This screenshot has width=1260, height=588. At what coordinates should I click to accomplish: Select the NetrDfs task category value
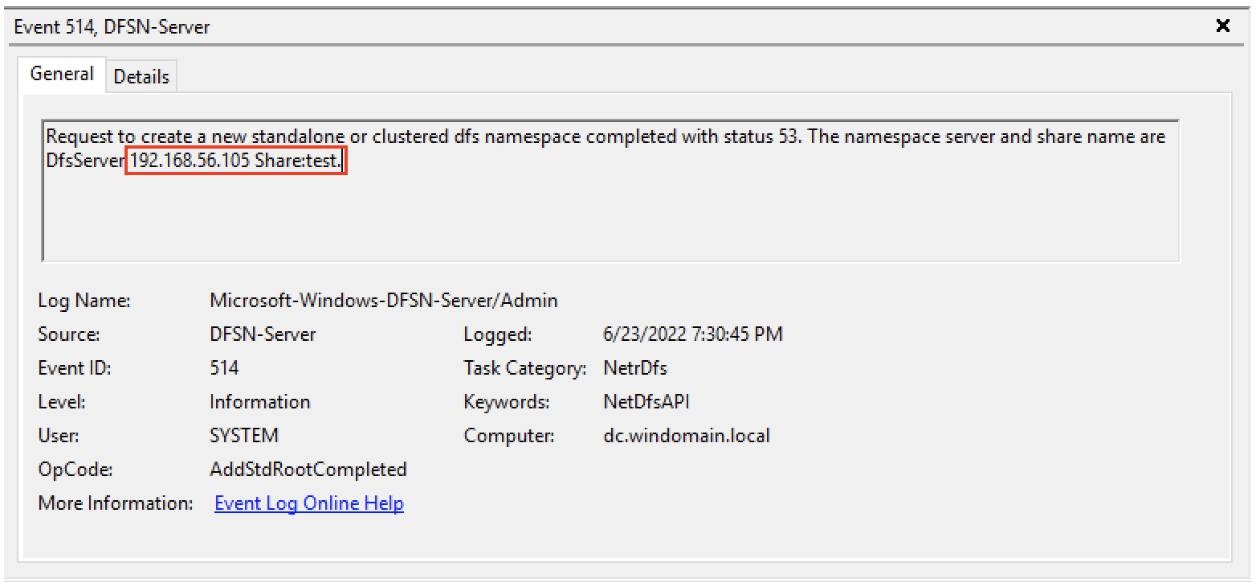click(634, 368)
